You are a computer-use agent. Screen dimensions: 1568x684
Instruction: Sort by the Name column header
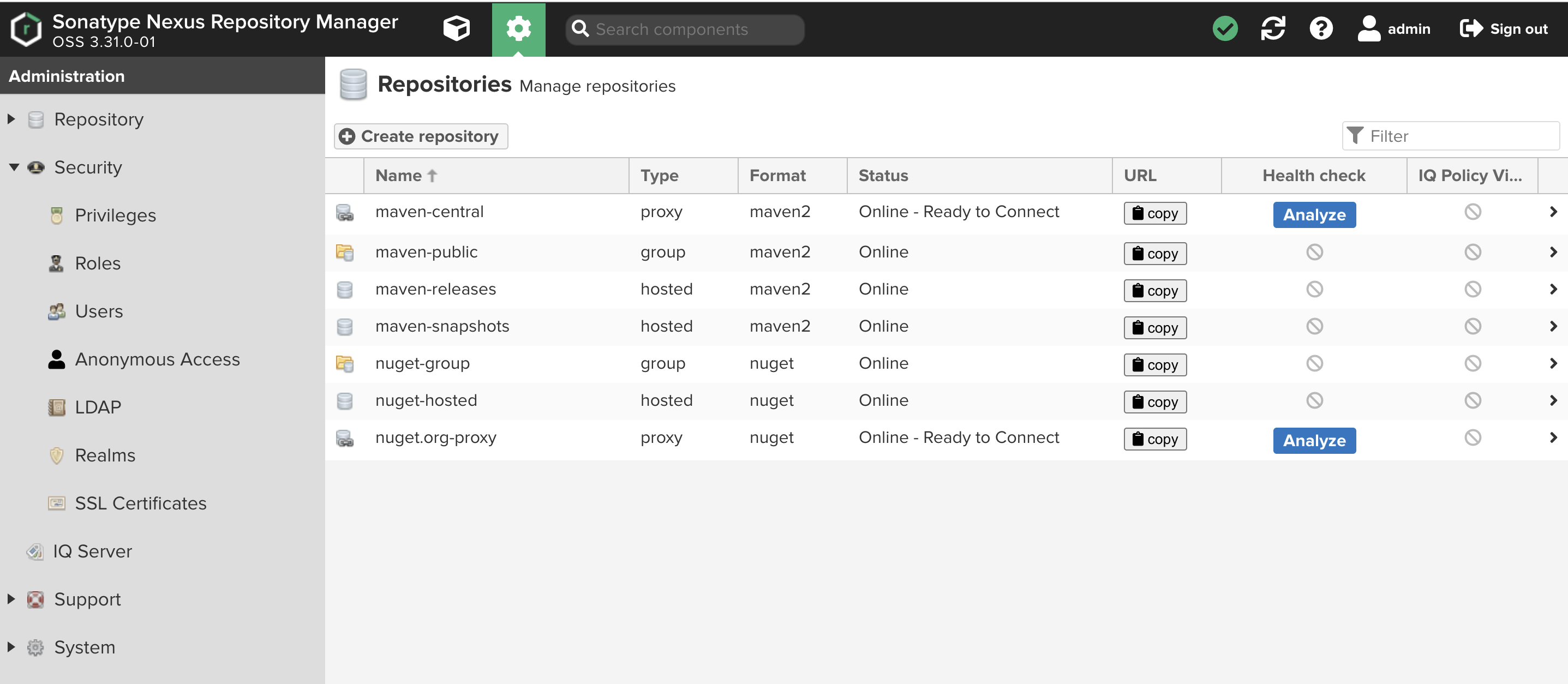click(x=496, y=175)
